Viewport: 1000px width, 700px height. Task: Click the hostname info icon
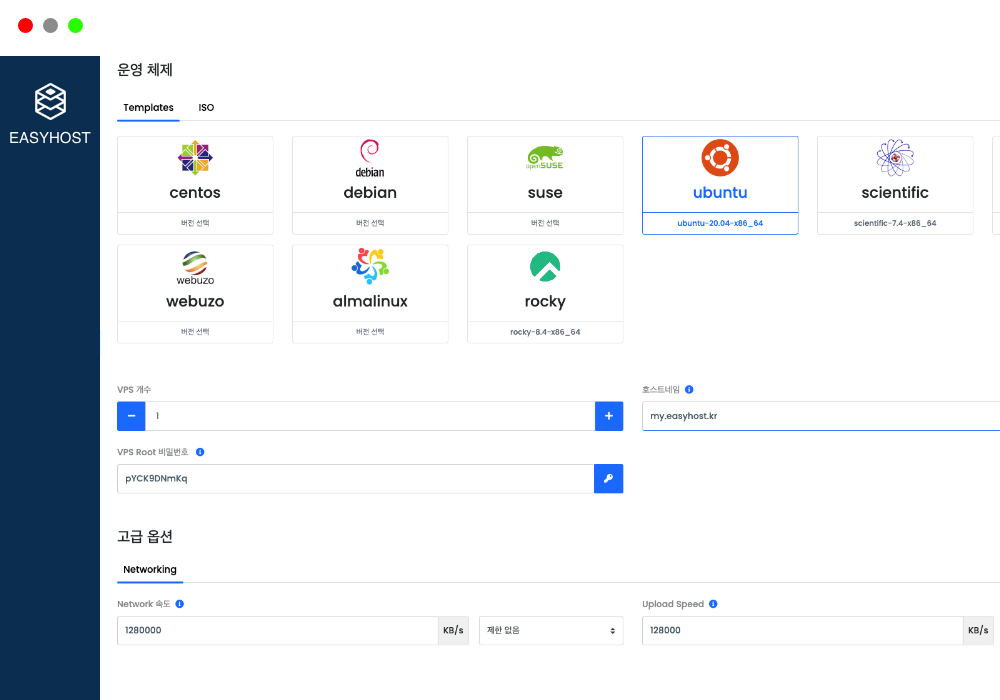click(x=689, y=390)
